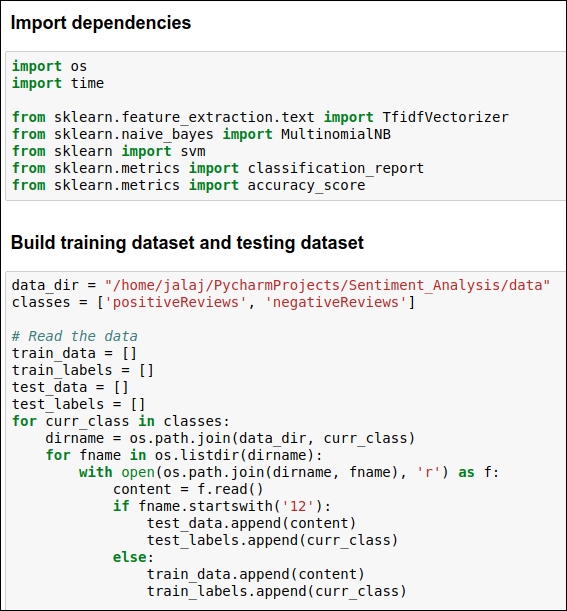
Task: Click the 'train_data = []' line
Action: (x=74, y=353)
